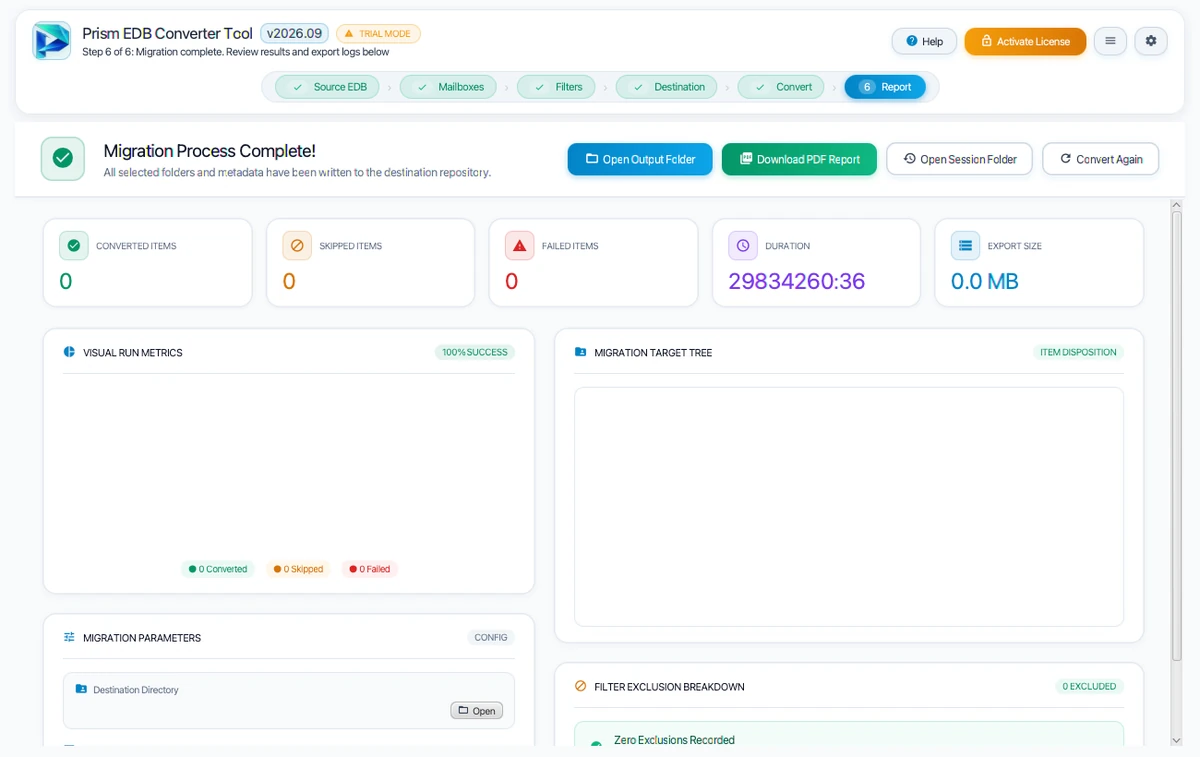Click the Migration Target Tree folder icon
The image size is (1200, 757).
coord(580,352)
